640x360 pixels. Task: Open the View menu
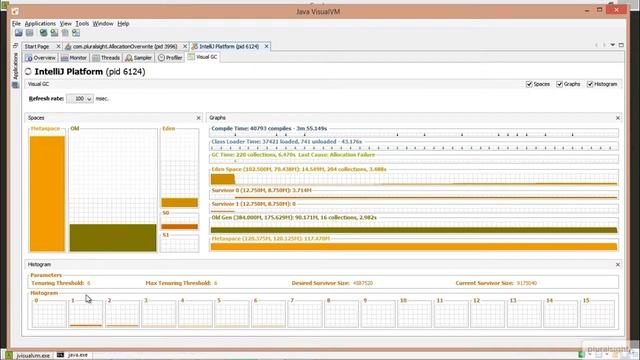[x=65, y=24]
